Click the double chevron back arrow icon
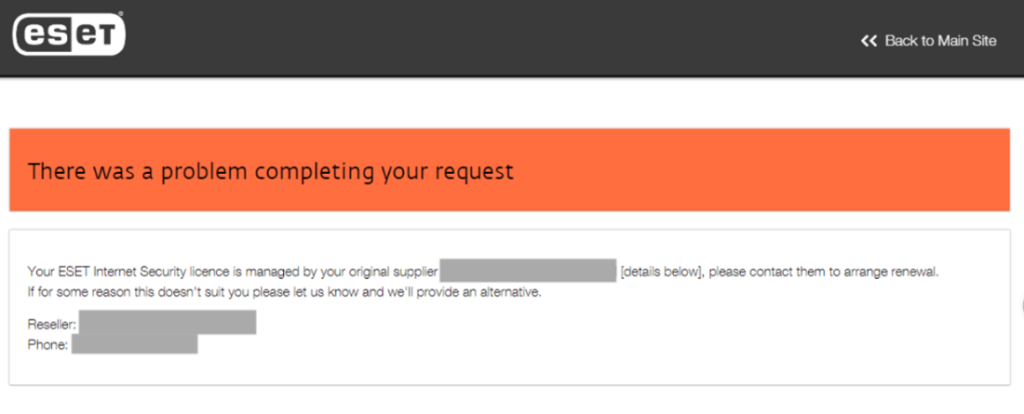1024x414 pixels. pos(868,41)
